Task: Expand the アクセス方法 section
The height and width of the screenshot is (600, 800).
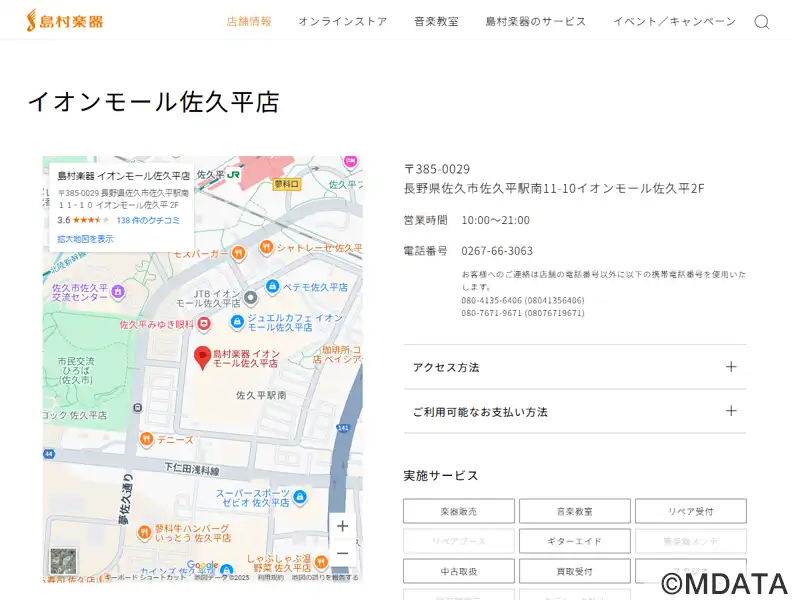Action: pyautogui.click(x=574, y=367)
